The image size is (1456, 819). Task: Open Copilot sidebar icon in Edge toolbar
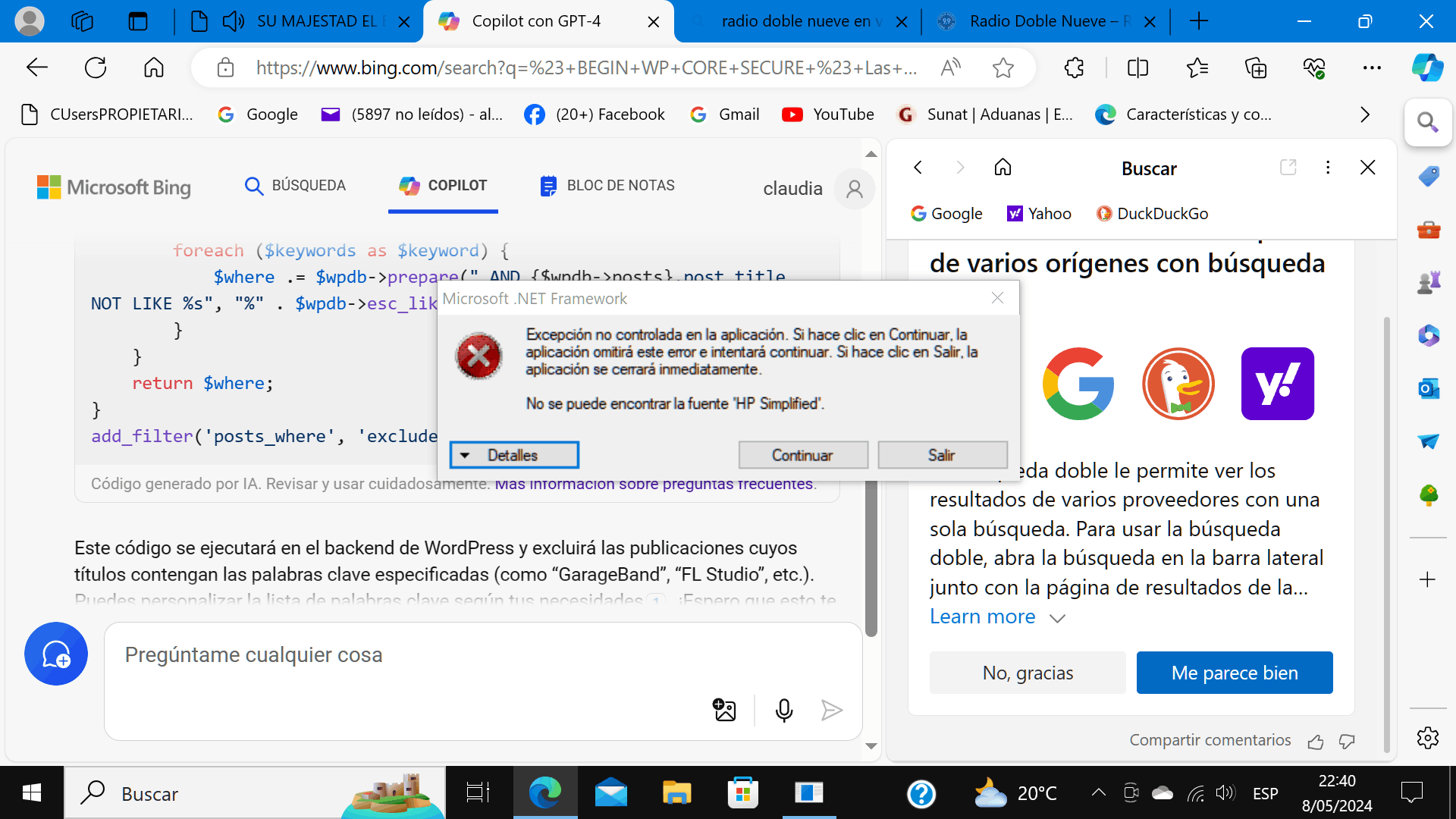tap(1427, 68)
